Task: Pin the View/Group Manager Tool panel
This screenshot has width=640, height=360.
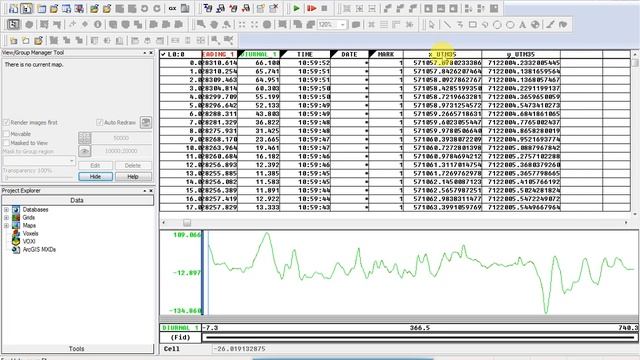Action: [144, 53]
